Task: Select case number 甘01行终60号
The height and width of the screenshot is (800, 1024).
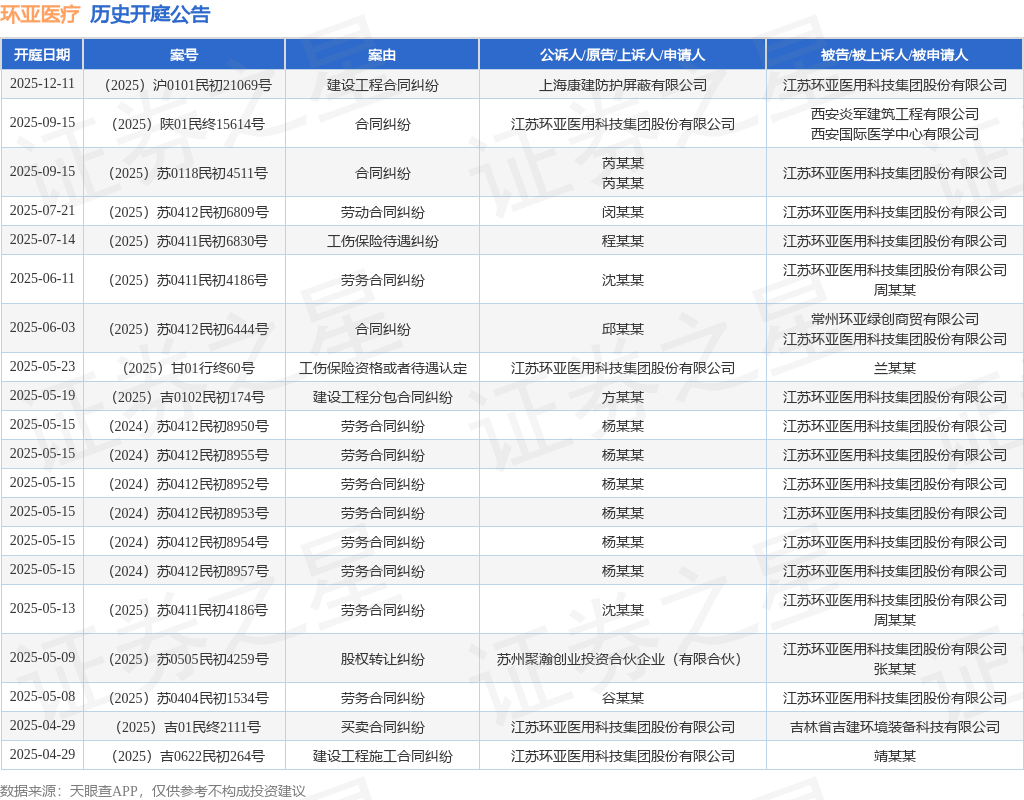Action: coord(187,368)
